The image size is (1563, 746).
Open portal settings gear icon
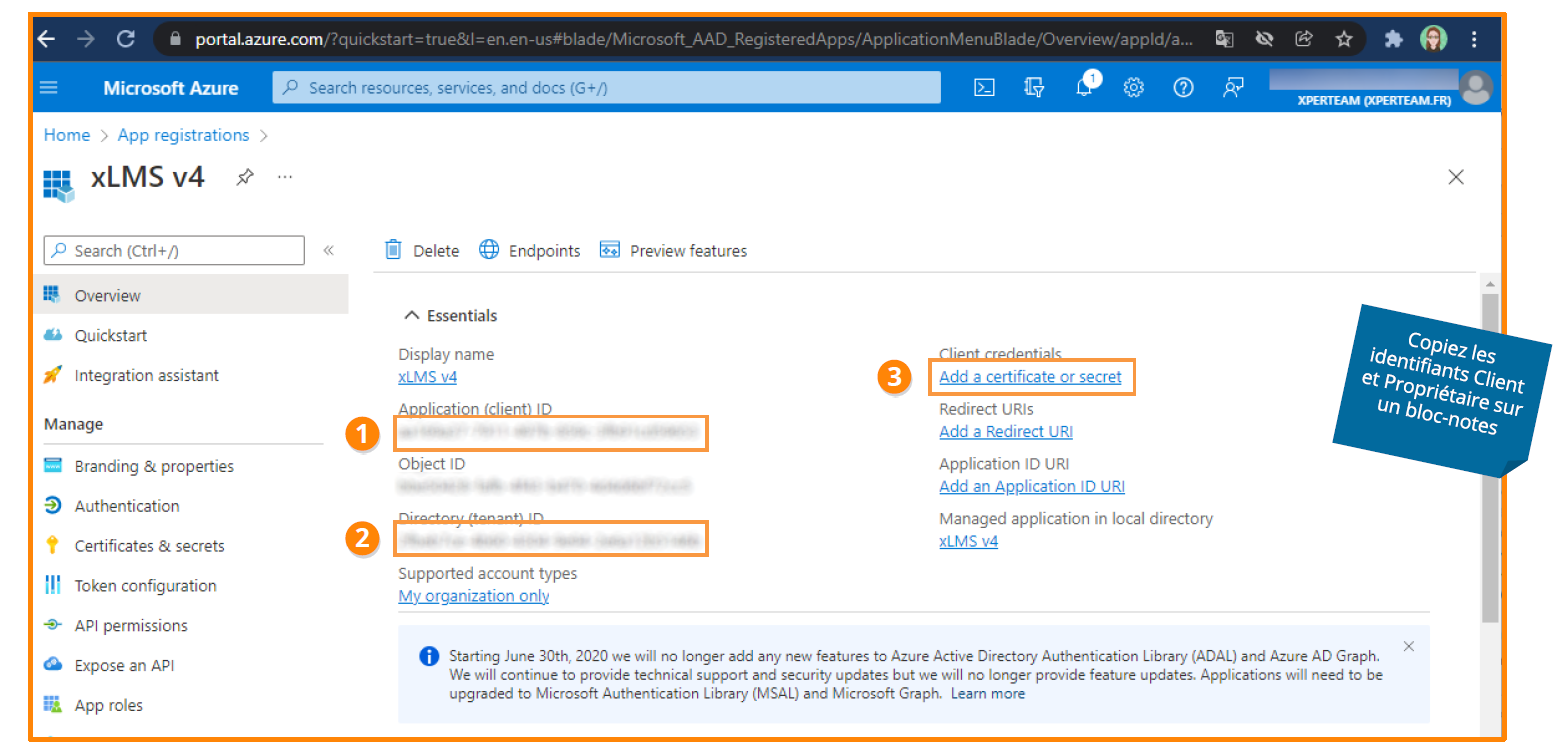pos(1133,88)
